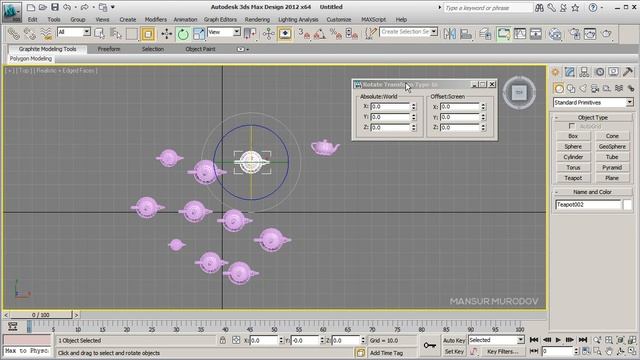The height and width of the screenshot is (360, 640).
Task: Open the Edit menu
Action: (33, 19)
